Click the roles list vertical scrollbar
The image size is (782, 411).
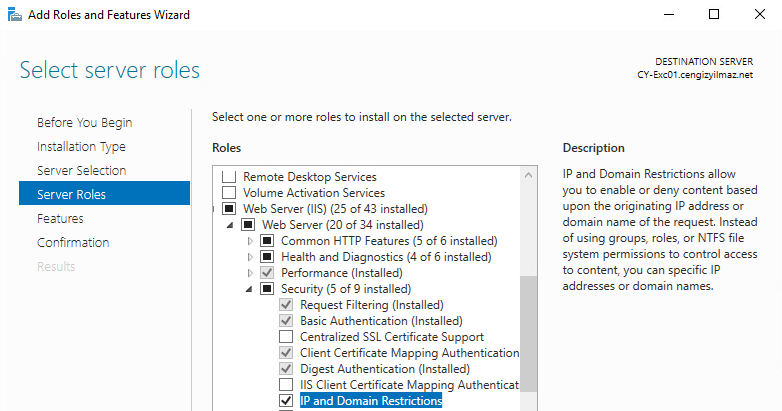coord(529,330)
